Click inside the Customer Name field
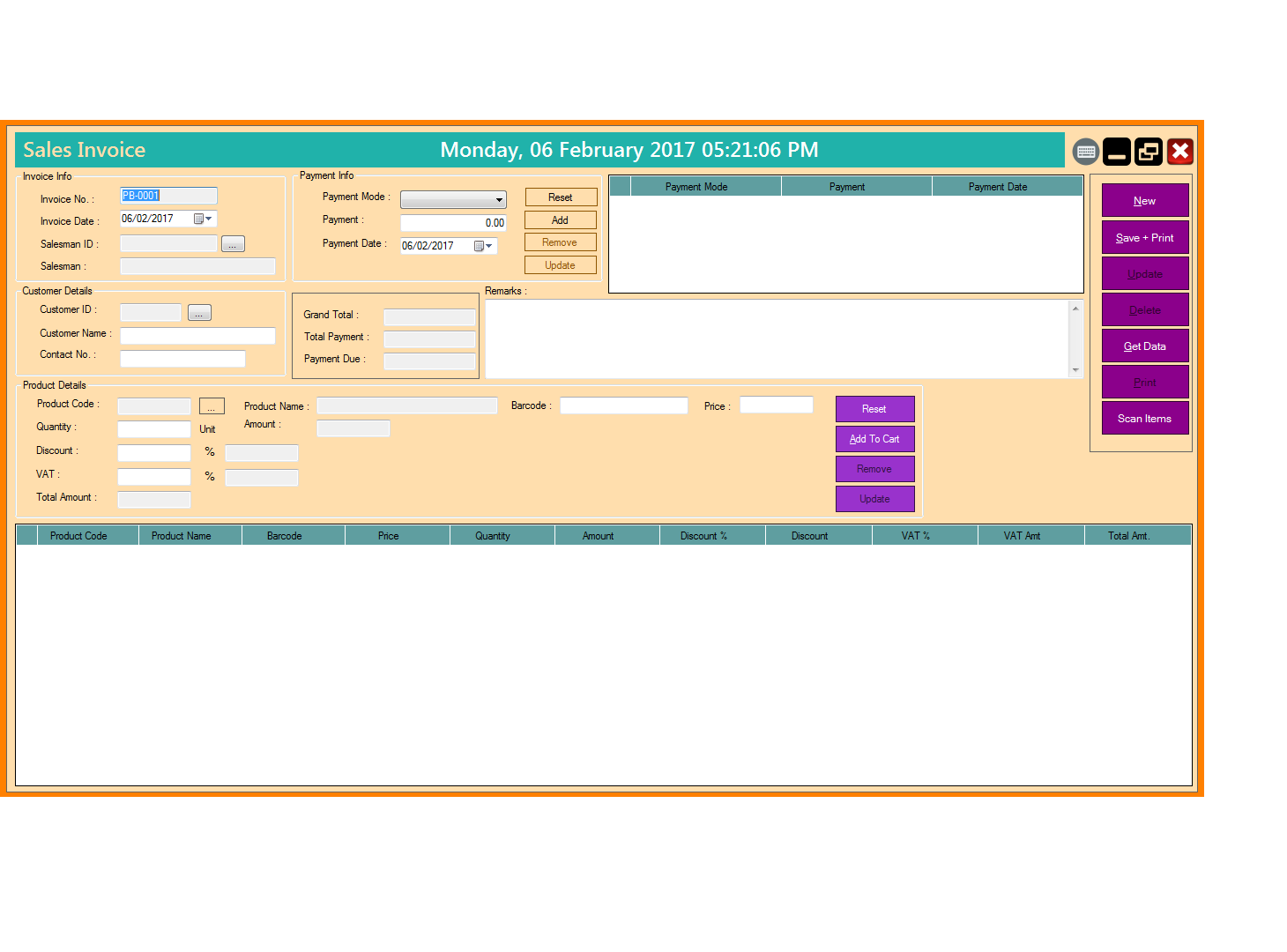Screen dimensions: 1287x952 [x=197, y=335]
